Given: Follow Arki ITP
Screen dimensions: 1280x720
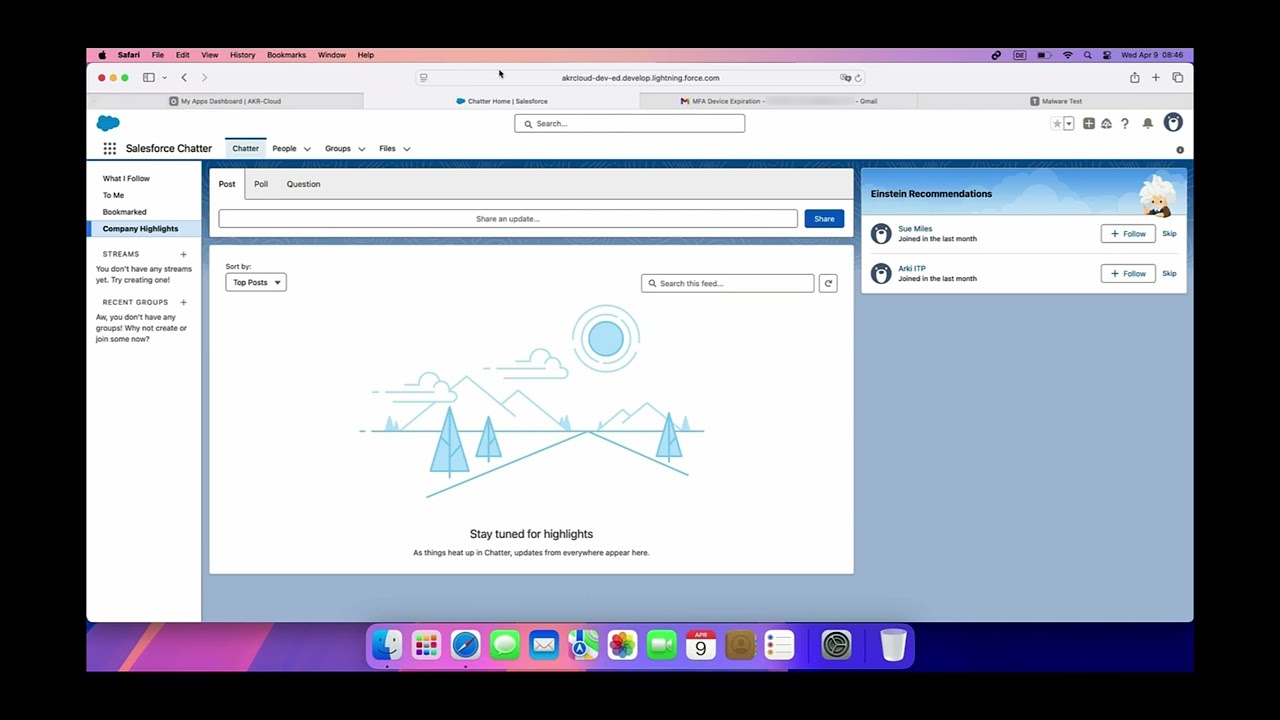Looking at the screenshot, I should coord(1128,273).
